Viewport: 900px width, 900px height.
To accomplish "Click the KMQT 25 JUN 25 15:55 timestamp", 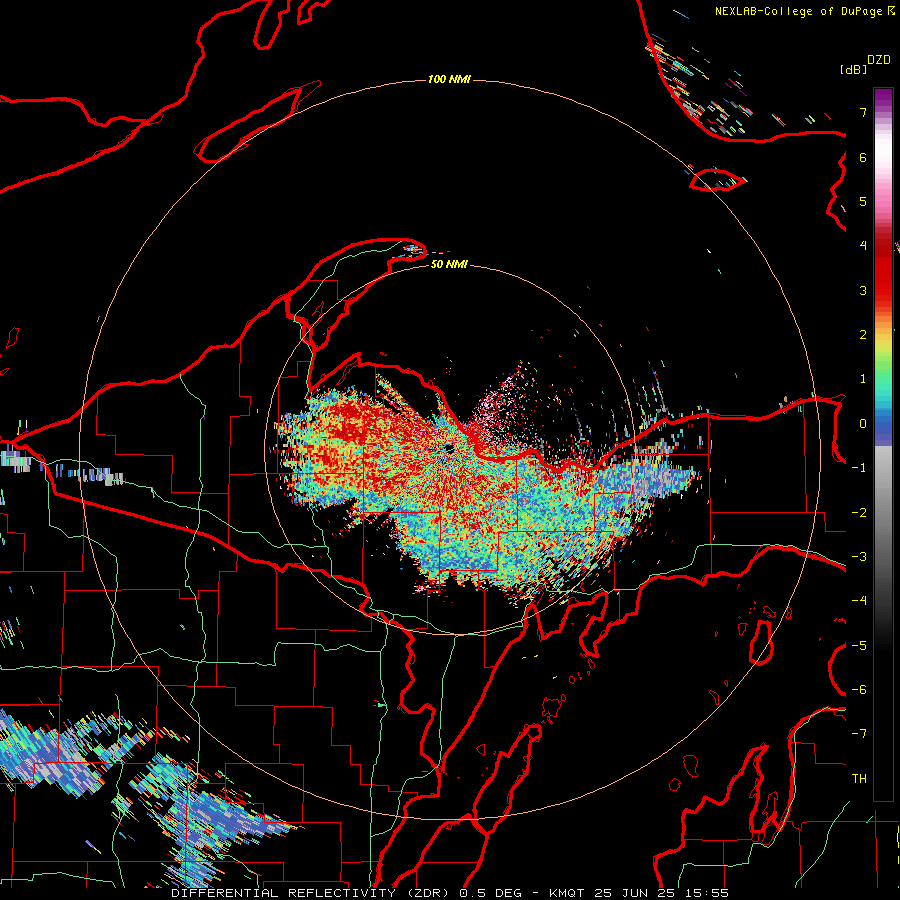I will [x=639, y=893].
